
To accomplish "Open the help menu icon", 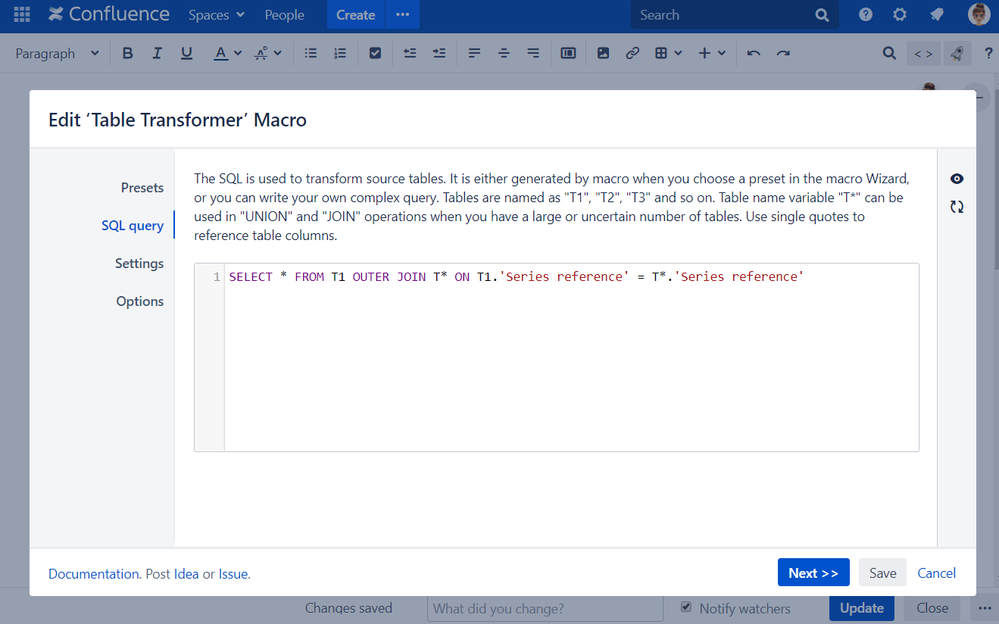I will (865, 15).
